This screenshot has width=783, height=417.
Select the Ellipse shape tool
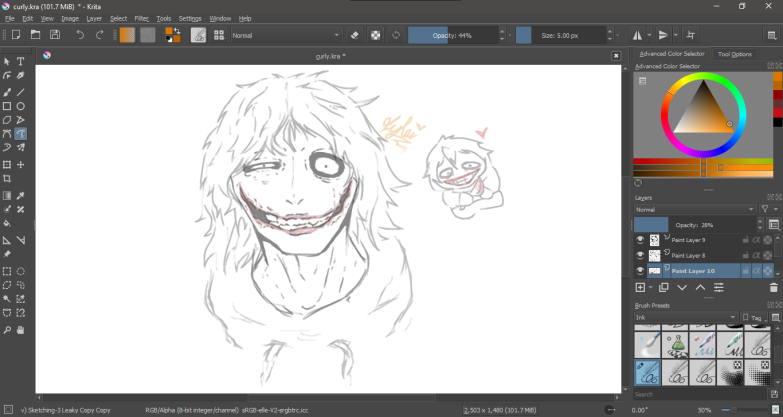[20, 106]
